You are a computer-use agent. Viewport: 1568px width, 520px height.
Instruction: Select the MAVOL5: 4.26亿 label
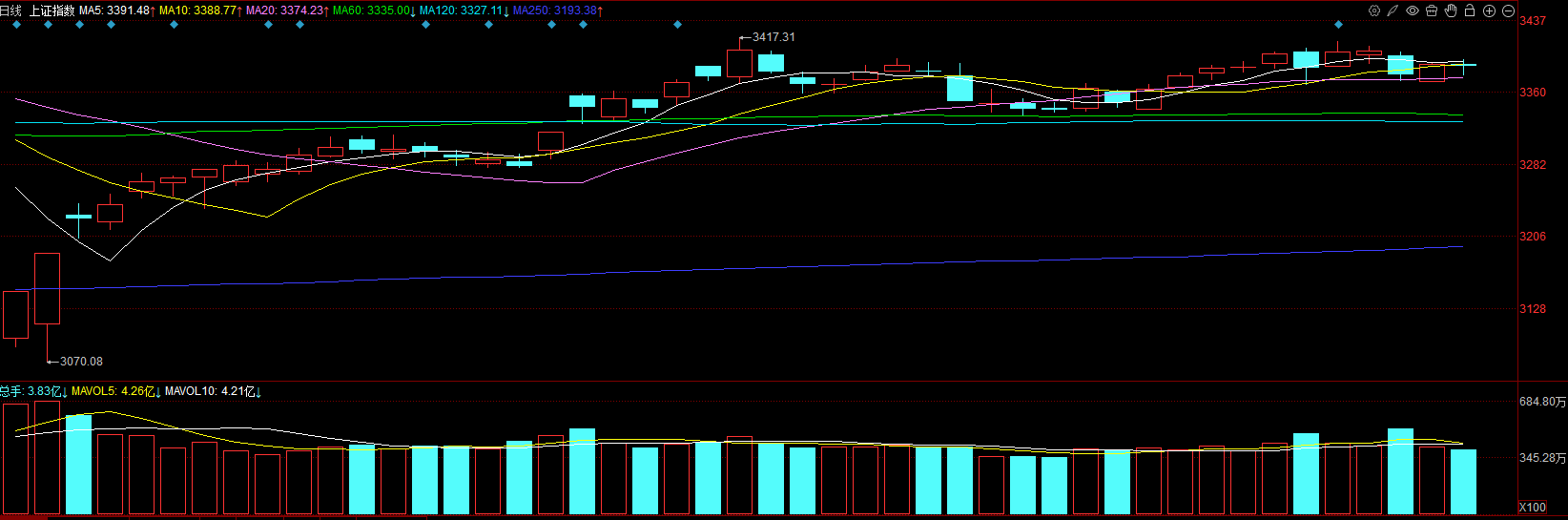[x=114, y=391]
